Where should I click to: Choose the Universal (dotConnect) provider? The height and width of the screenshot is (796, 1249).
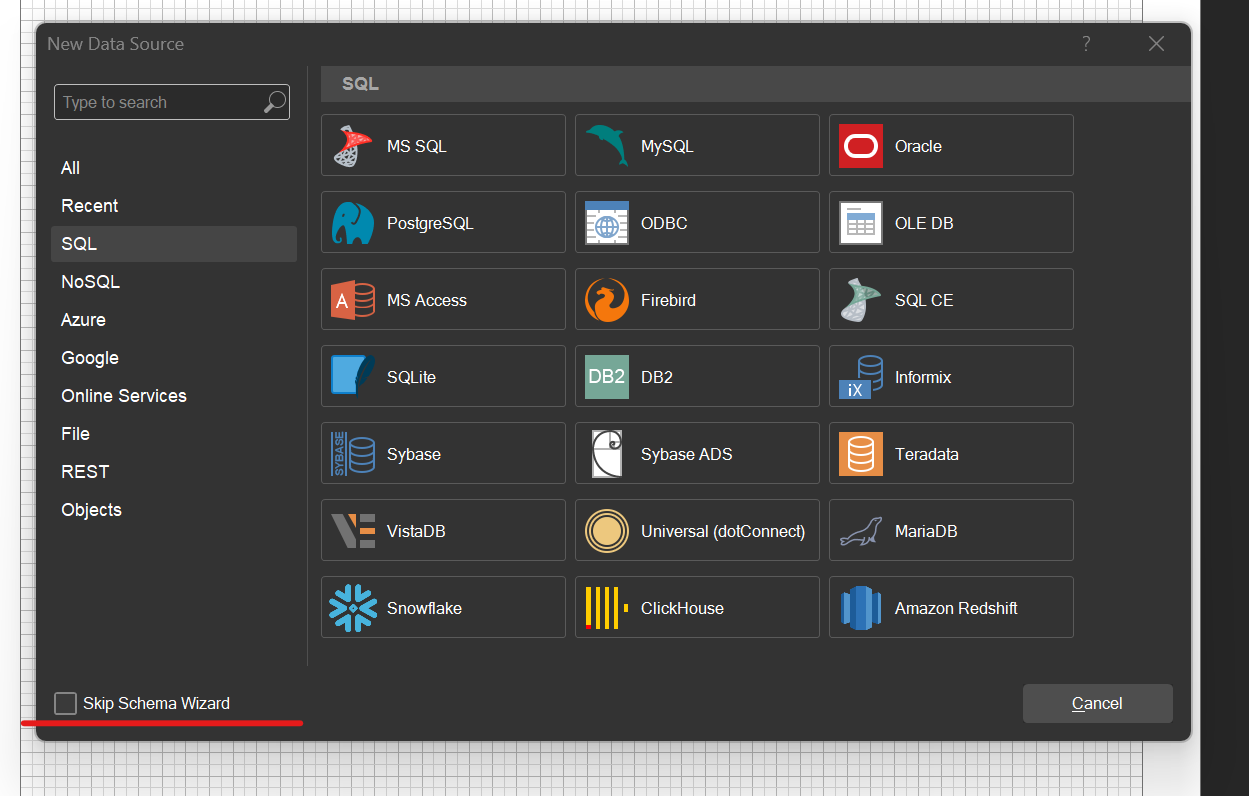pyautogui.click(x=606, y=529)
